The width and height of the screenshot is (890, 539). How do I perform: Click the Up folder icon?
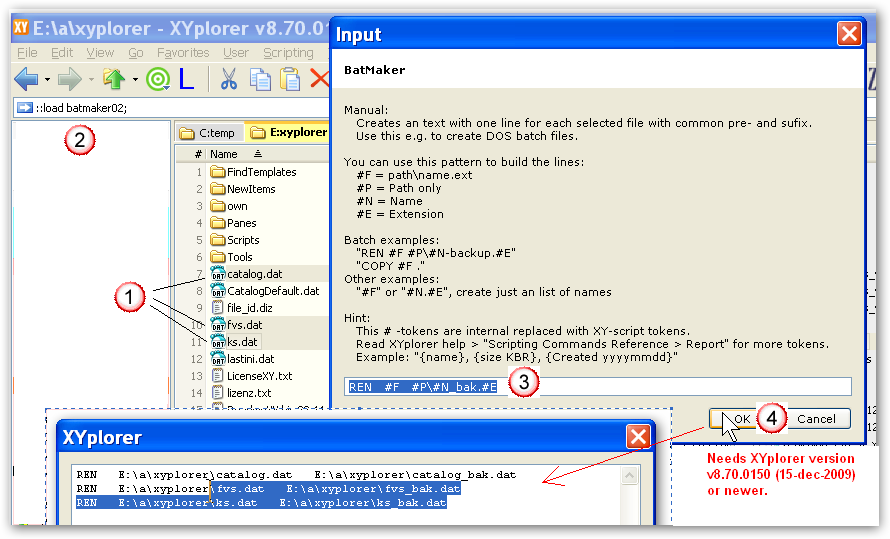[x=114, y=79]
